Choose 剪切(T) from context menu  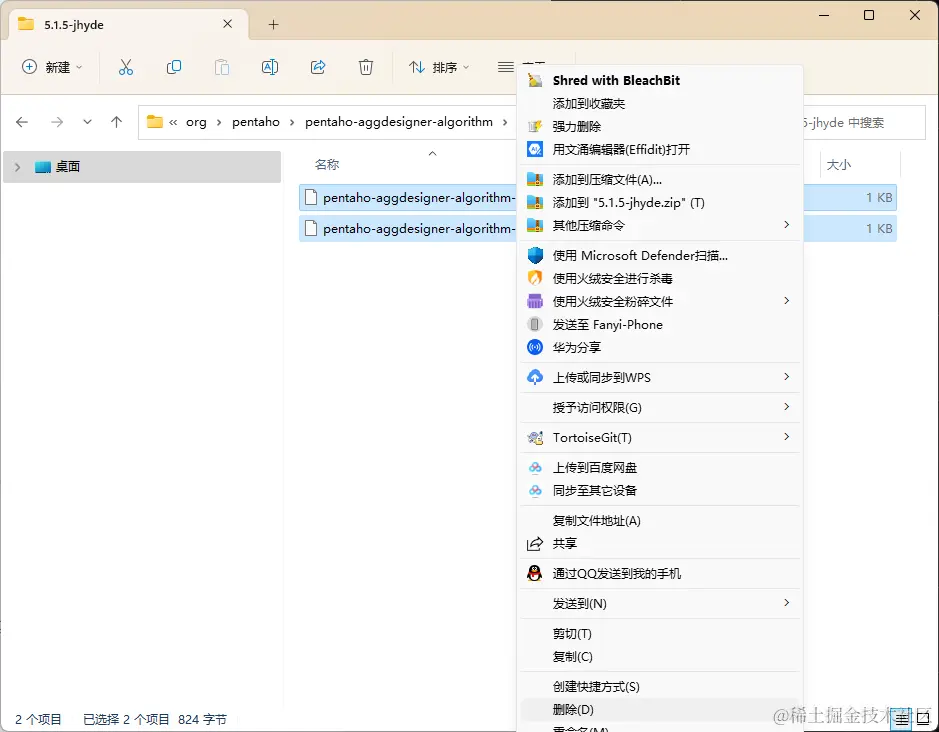click(x=660, y=634)
